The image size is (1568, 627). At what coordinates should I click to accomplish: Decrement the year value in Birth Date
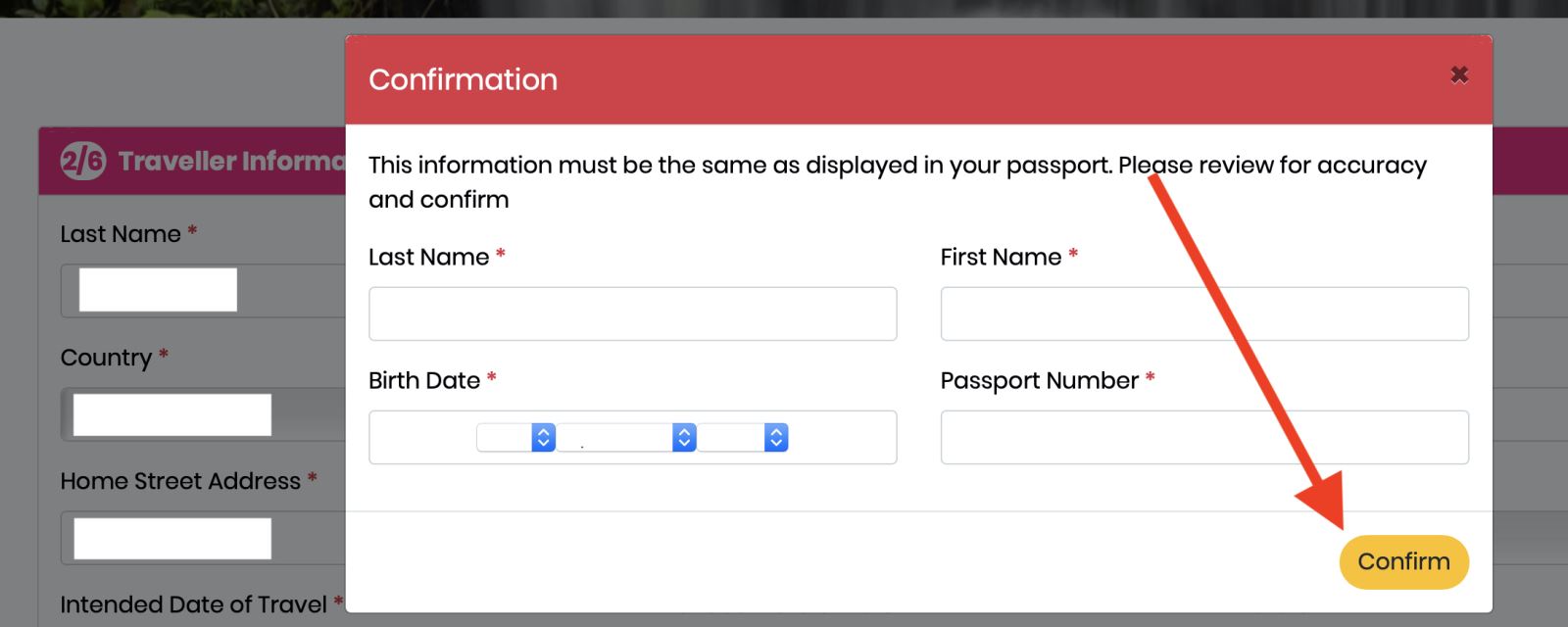coord(775,443)
